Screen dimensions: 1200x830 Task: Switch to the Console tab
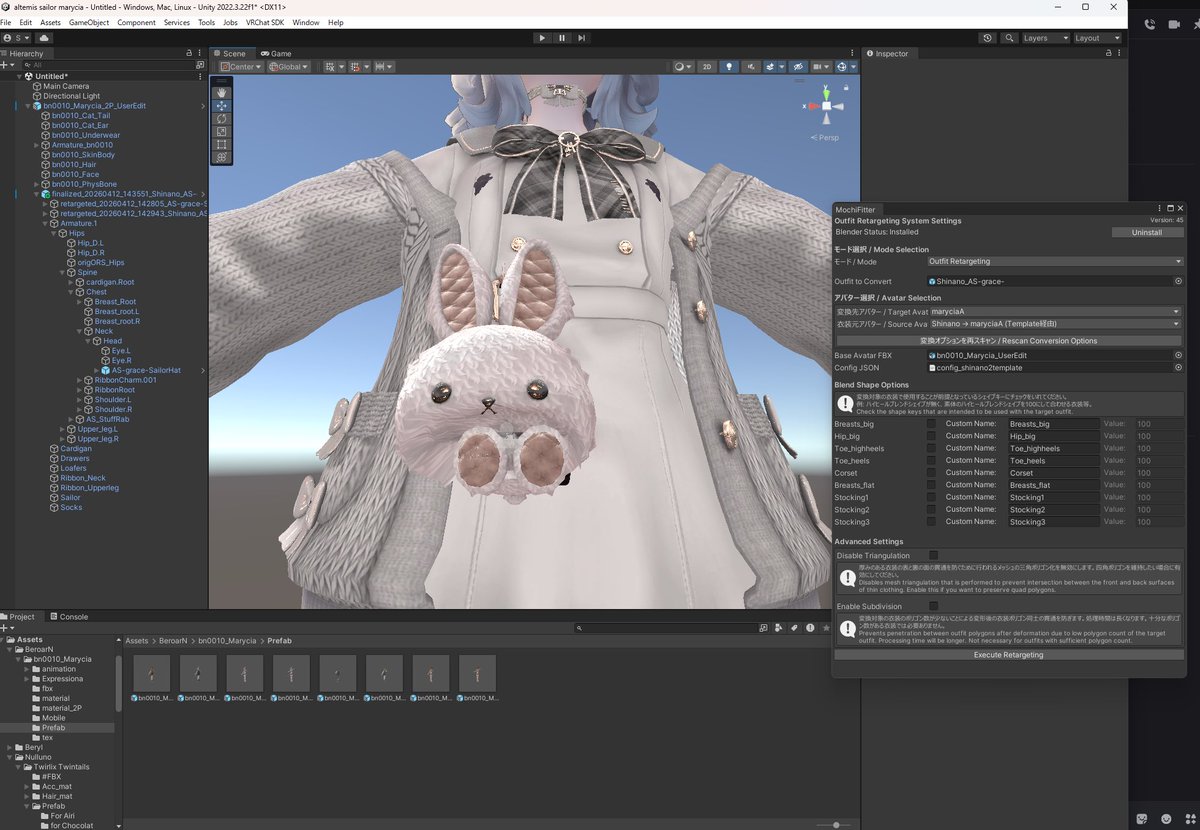tap(69, 617)
